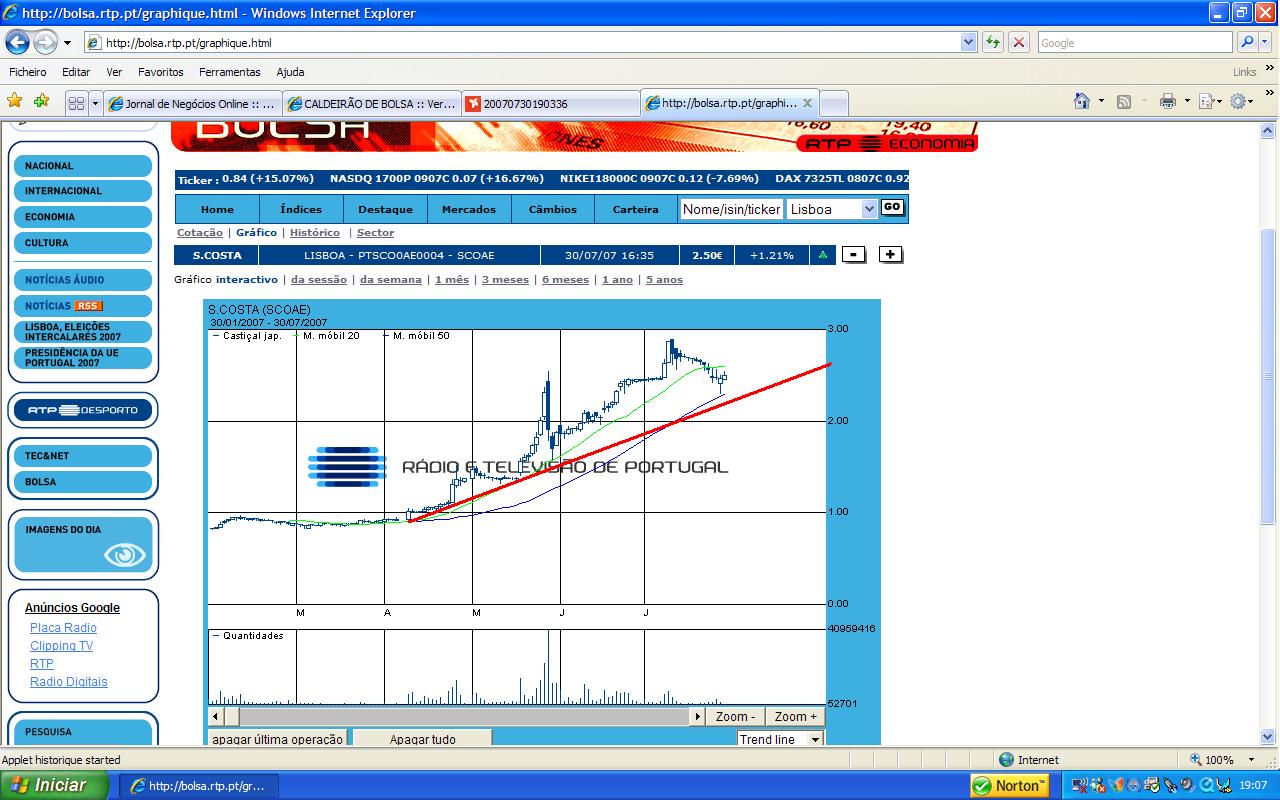
Task: Show the 1 mês chart period
Action: click(x=452, y=280)
